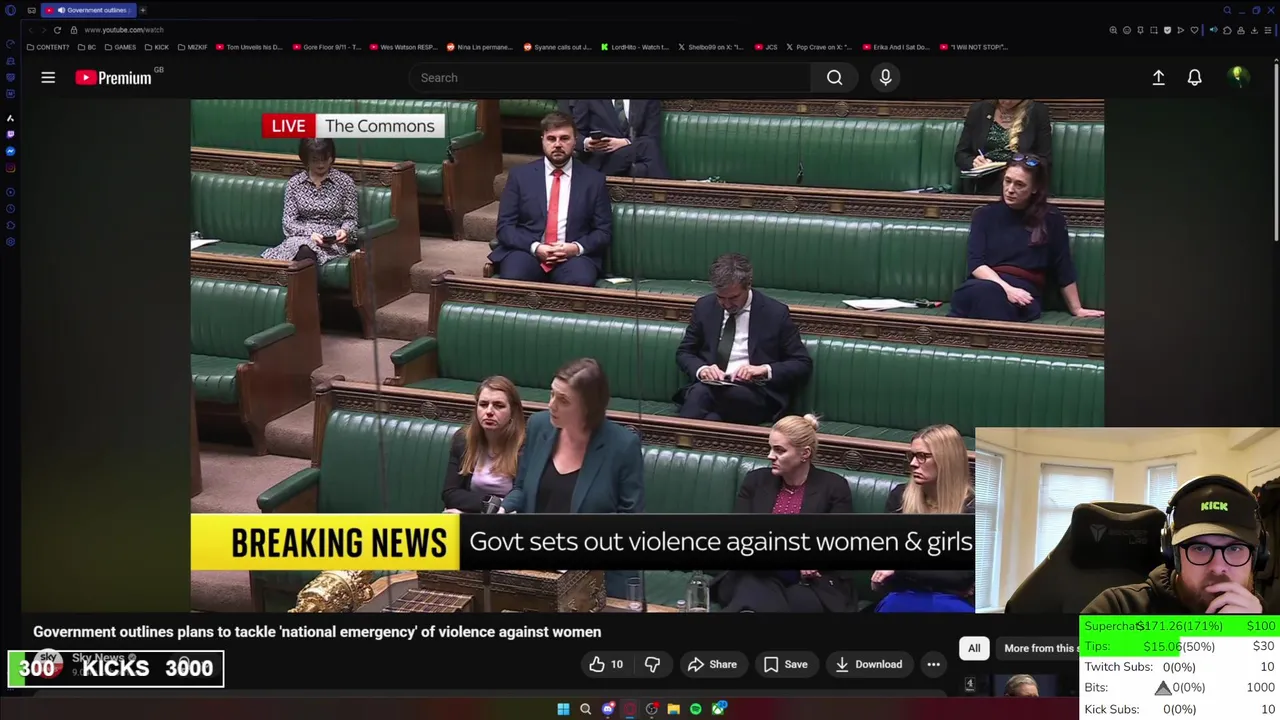Image resolution: width=1280 pixels, height=720 pixels.
Task: Open browser history clock in sidebar
Action: pos(10,208)
